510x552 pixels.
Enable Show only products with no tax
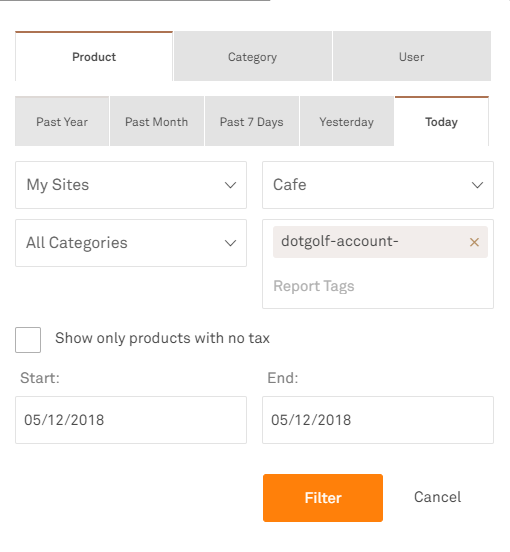[28, 340]
